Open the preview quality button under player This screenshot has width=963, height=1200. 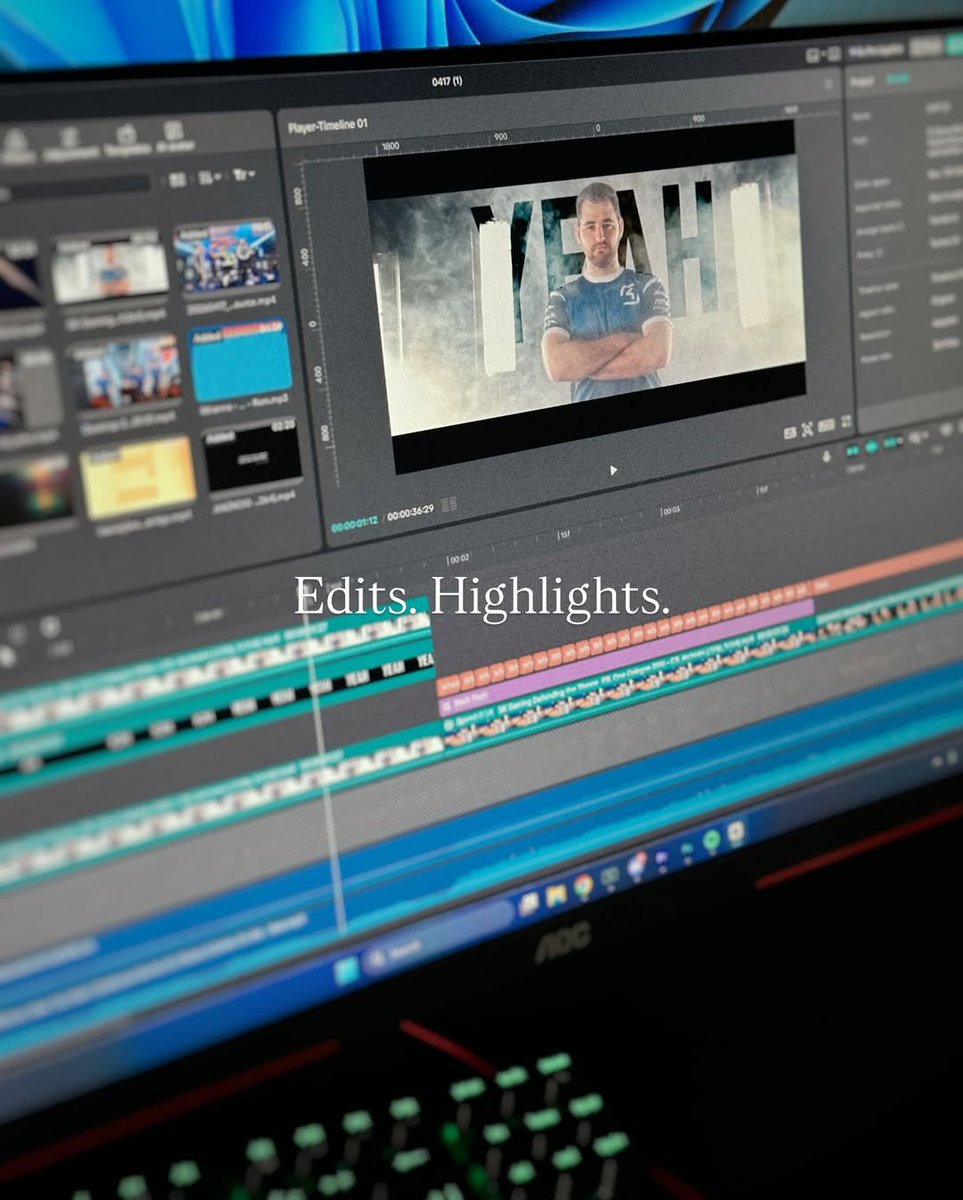tap(826, 425)
